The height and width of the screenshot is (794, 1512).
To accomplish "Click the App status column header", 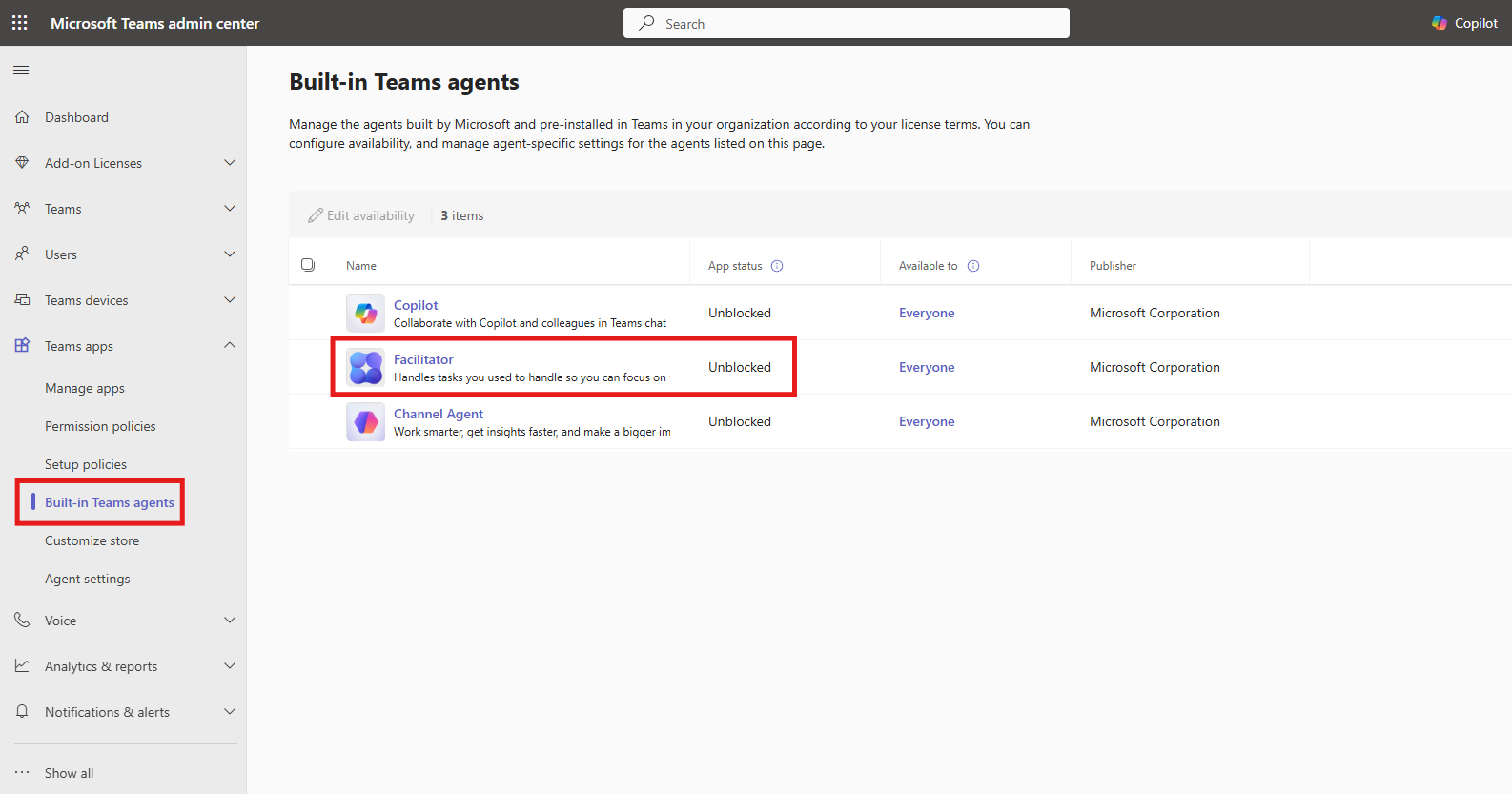I will [x=735, y=266].
